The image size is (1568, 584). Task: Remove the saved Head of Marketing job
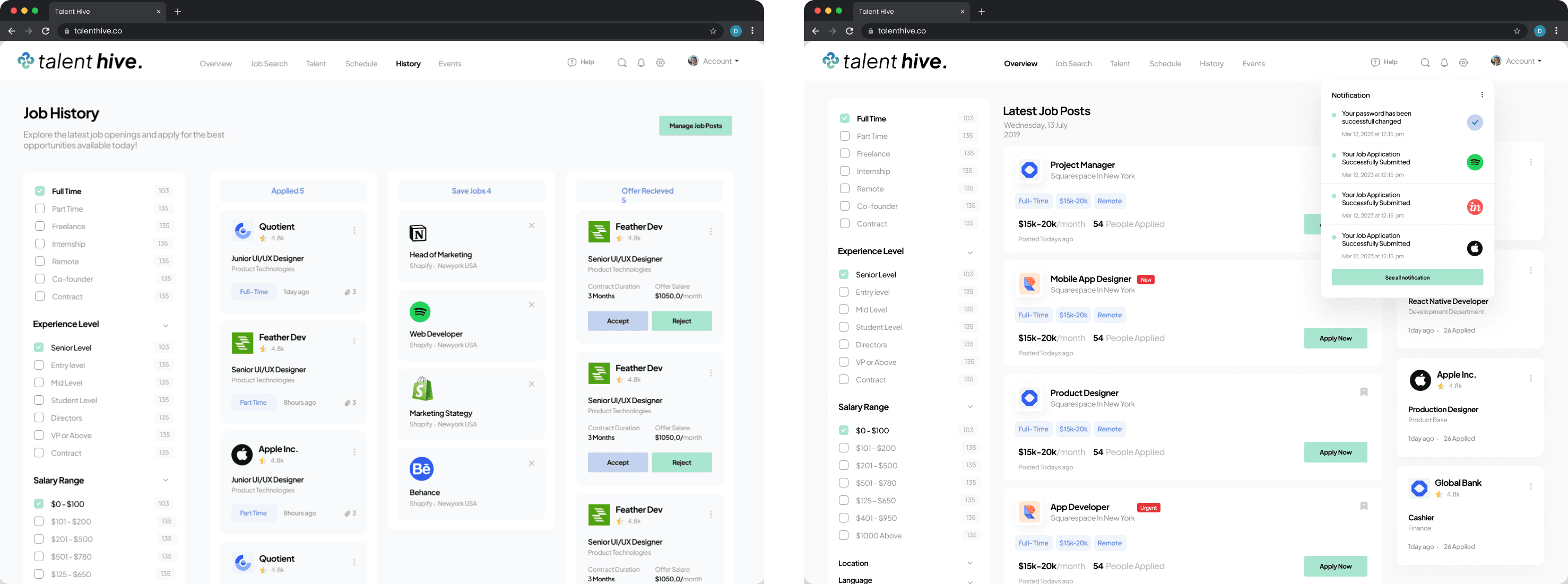point(531,225)
